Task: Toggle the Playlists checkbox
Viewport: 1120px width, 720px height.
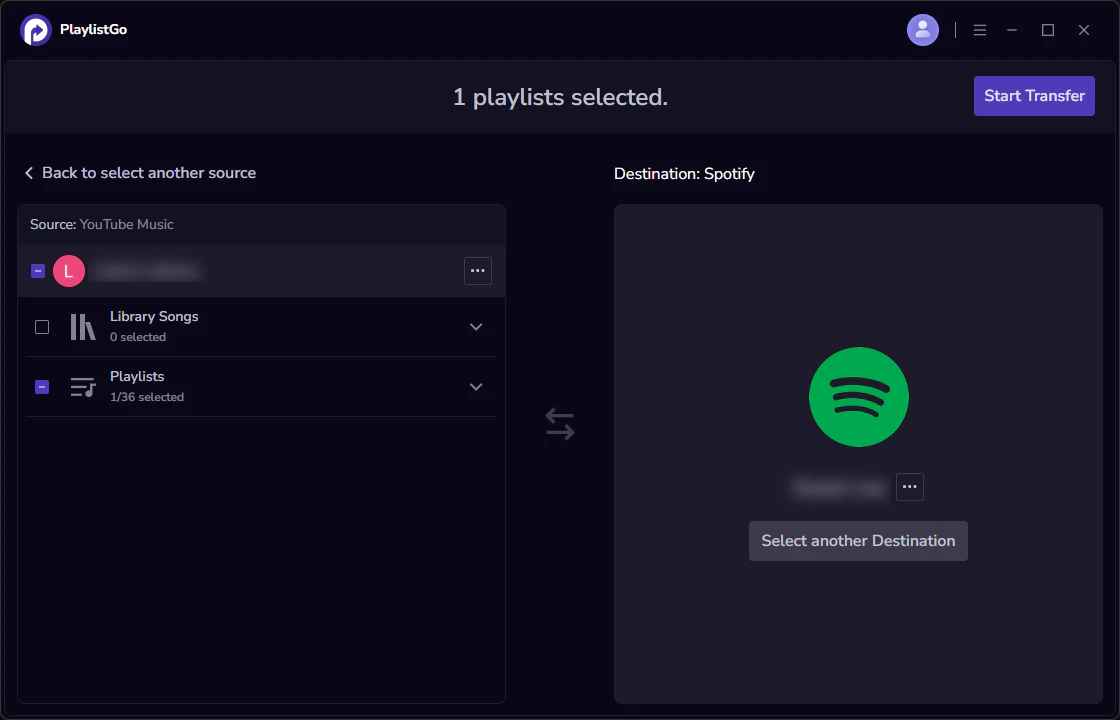Action: [42, 387]
